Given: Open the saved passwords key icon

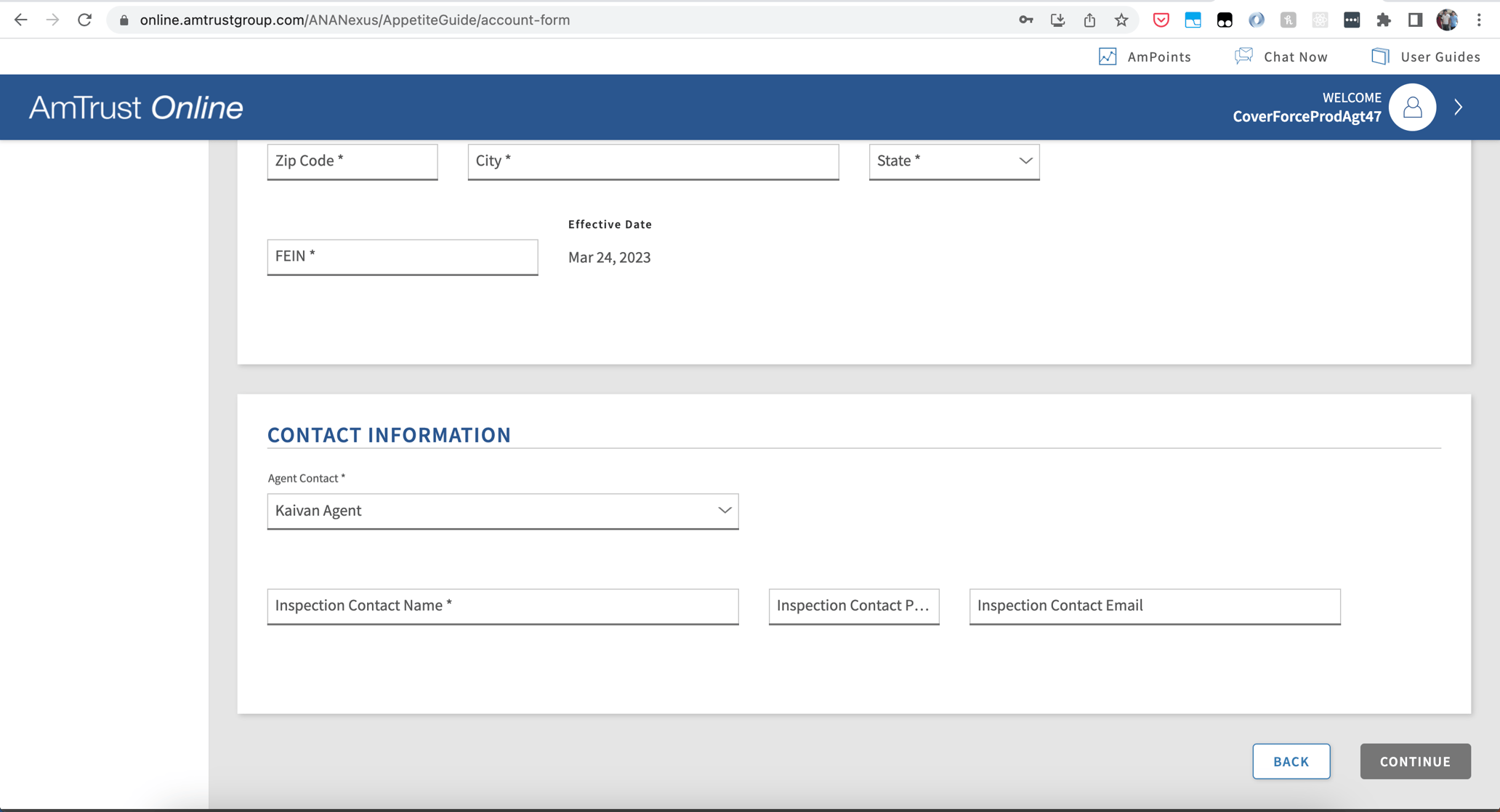Looking at the screenshot, I should 1026,20.
